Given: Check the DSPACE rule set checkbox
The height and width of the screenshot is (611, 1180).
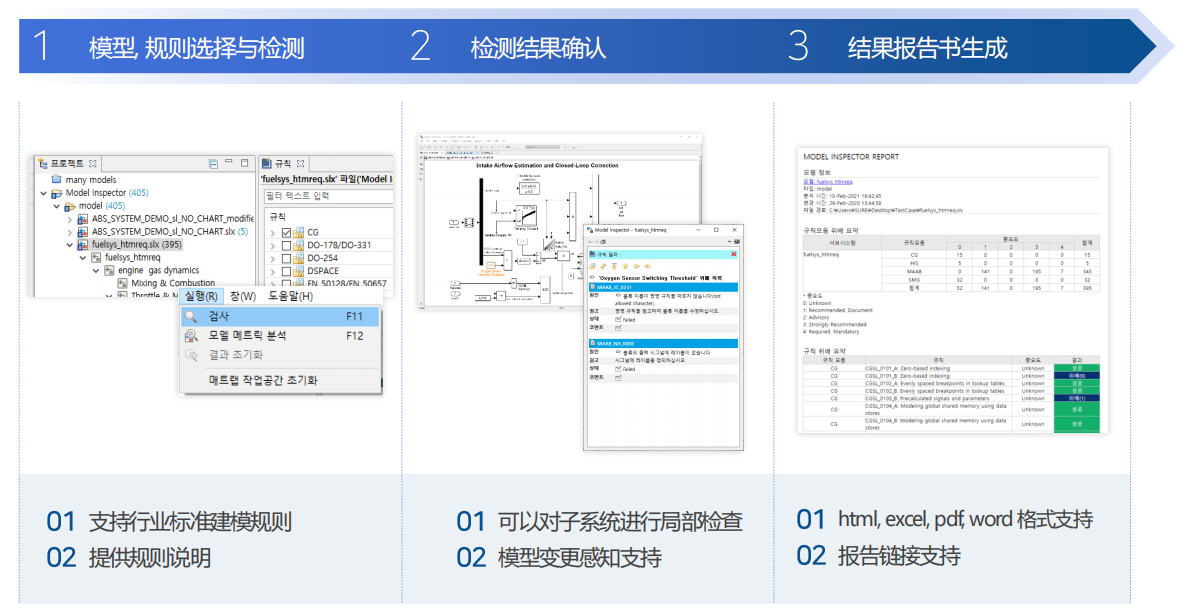Looking at the screenshot, I should pyautogui.click(x=287, y=271).
